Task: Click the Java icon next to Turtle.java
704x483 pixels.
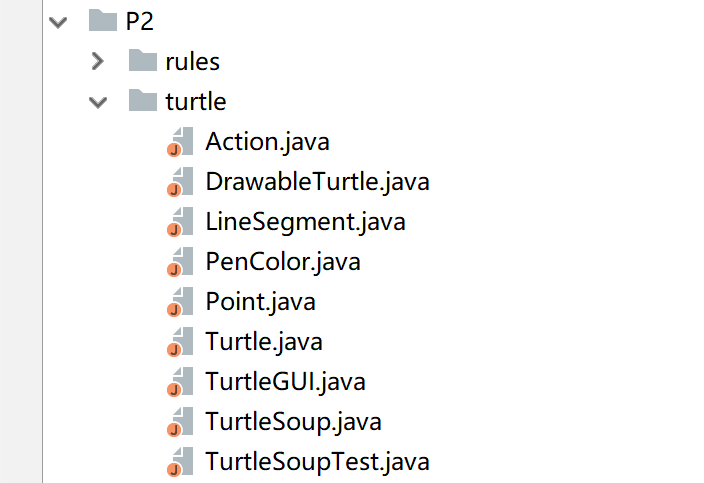Action: tap(180, 342)
